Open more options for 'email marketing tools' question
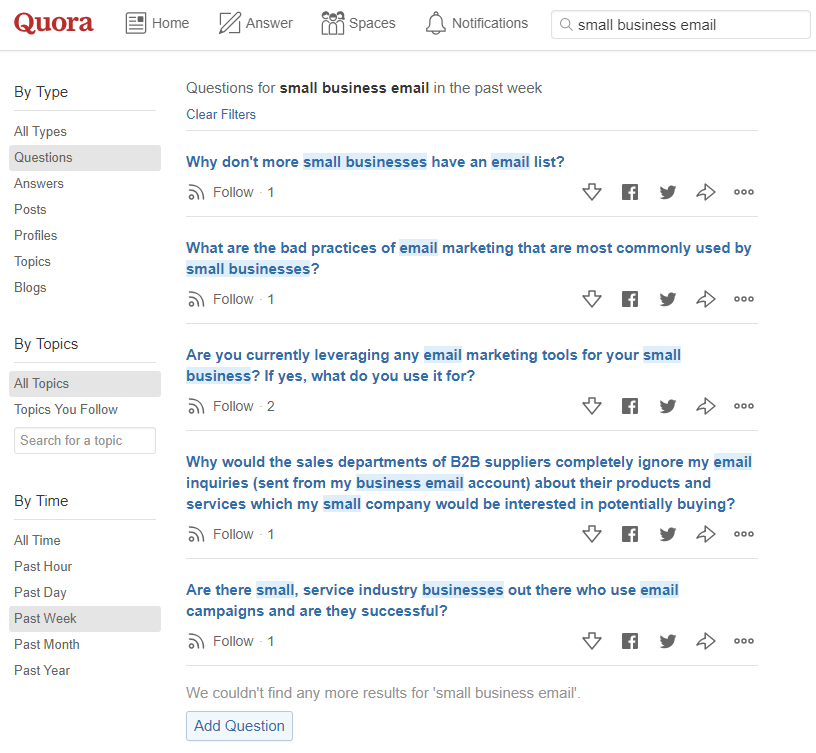This screenshot has height=753, width=816. [744, 406]
